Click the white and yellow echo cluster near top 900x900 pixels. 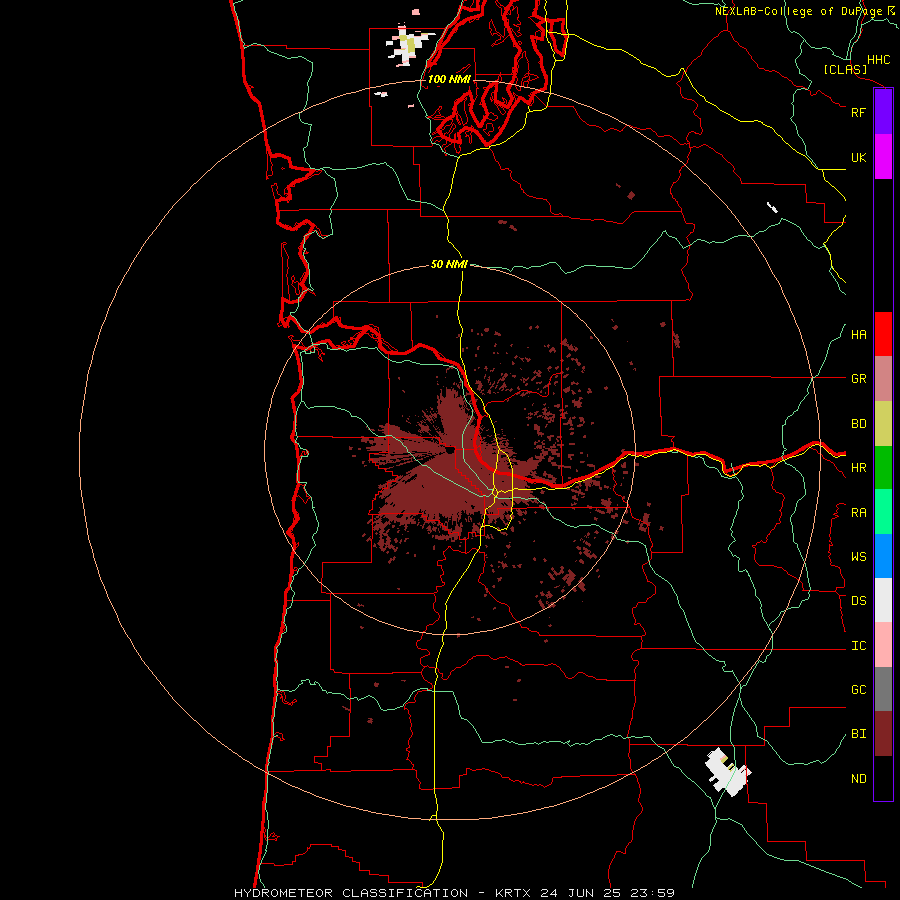pyautogui.click(x=409, y=46)
